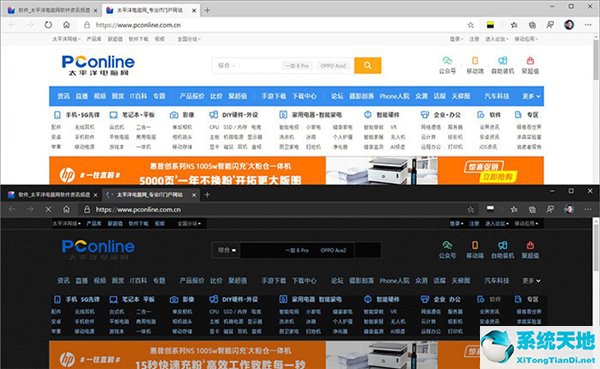The image size is (600, 369).
Task: Expand 综合 search category in dark-theme page
Action: pyautogui.click(x=227, y=250)
